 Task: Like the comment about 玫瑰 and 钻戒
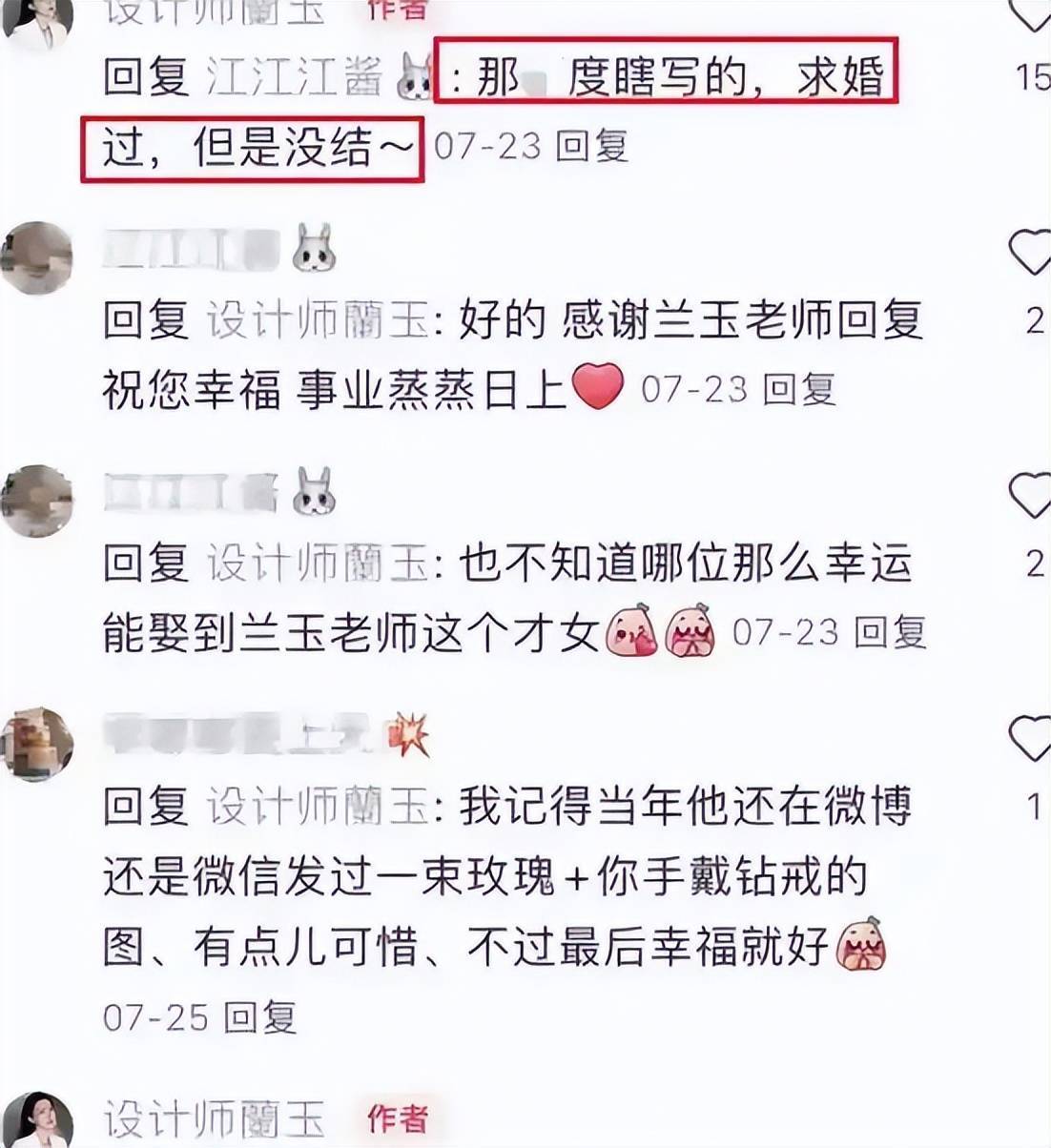click(x=1030, y=739)
